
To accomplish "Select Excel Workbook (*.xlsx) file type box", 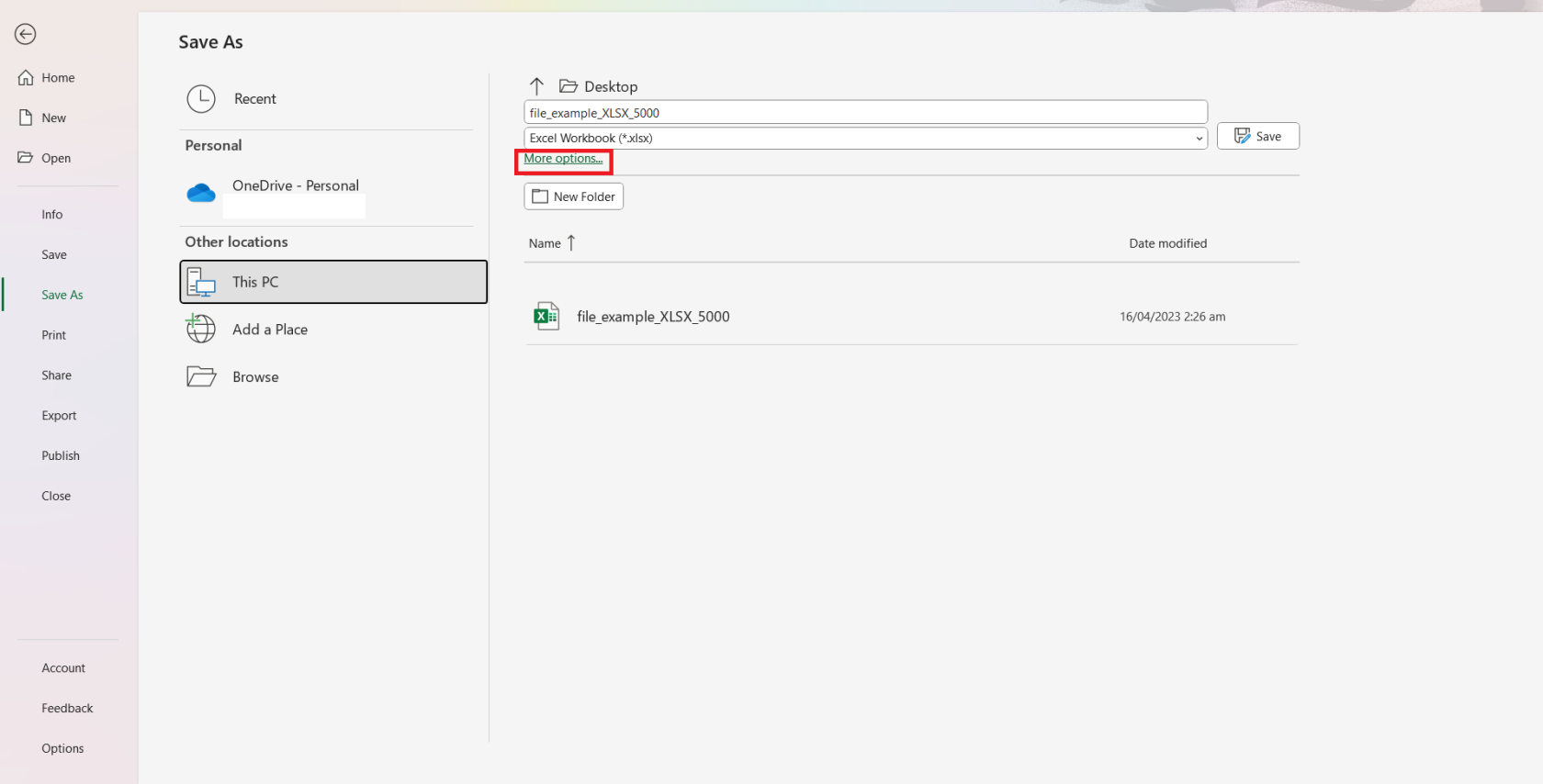I will point(865,139).
